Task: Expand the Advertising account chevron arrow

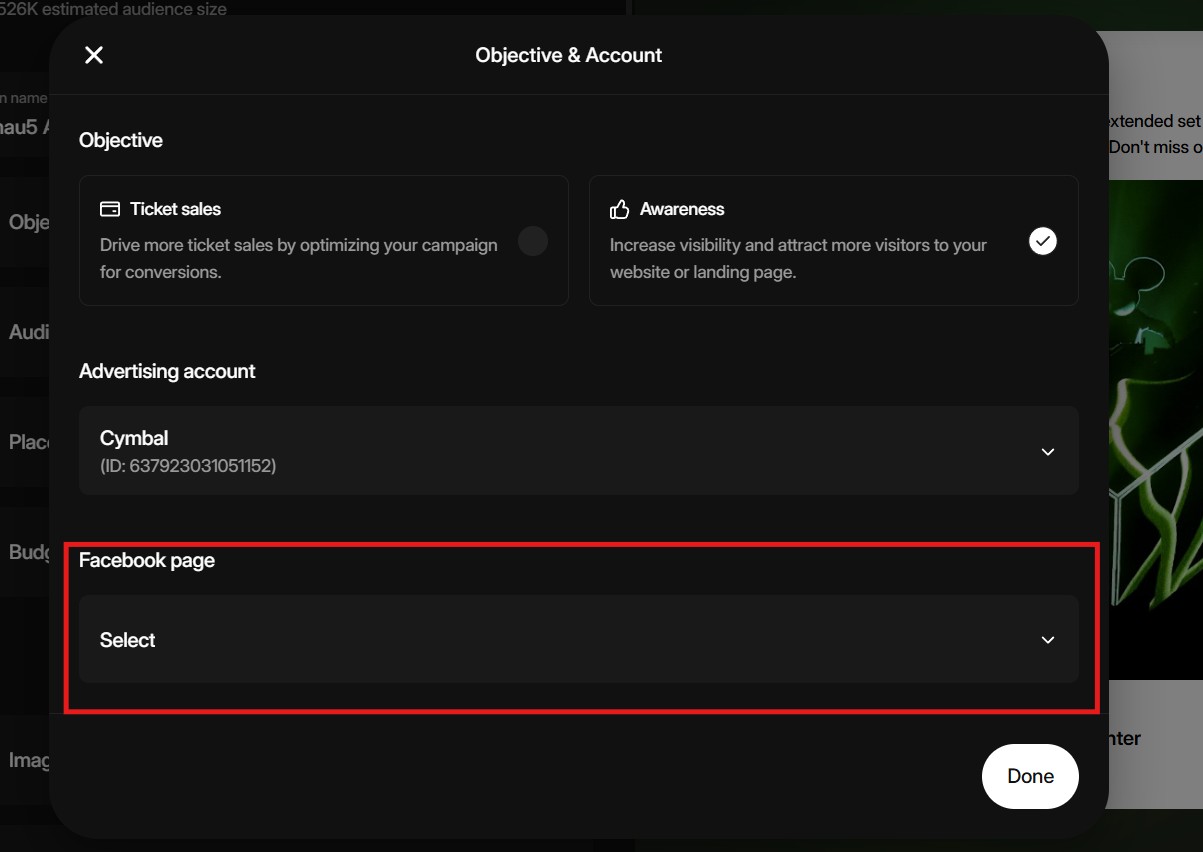Action: point(1048,452)
